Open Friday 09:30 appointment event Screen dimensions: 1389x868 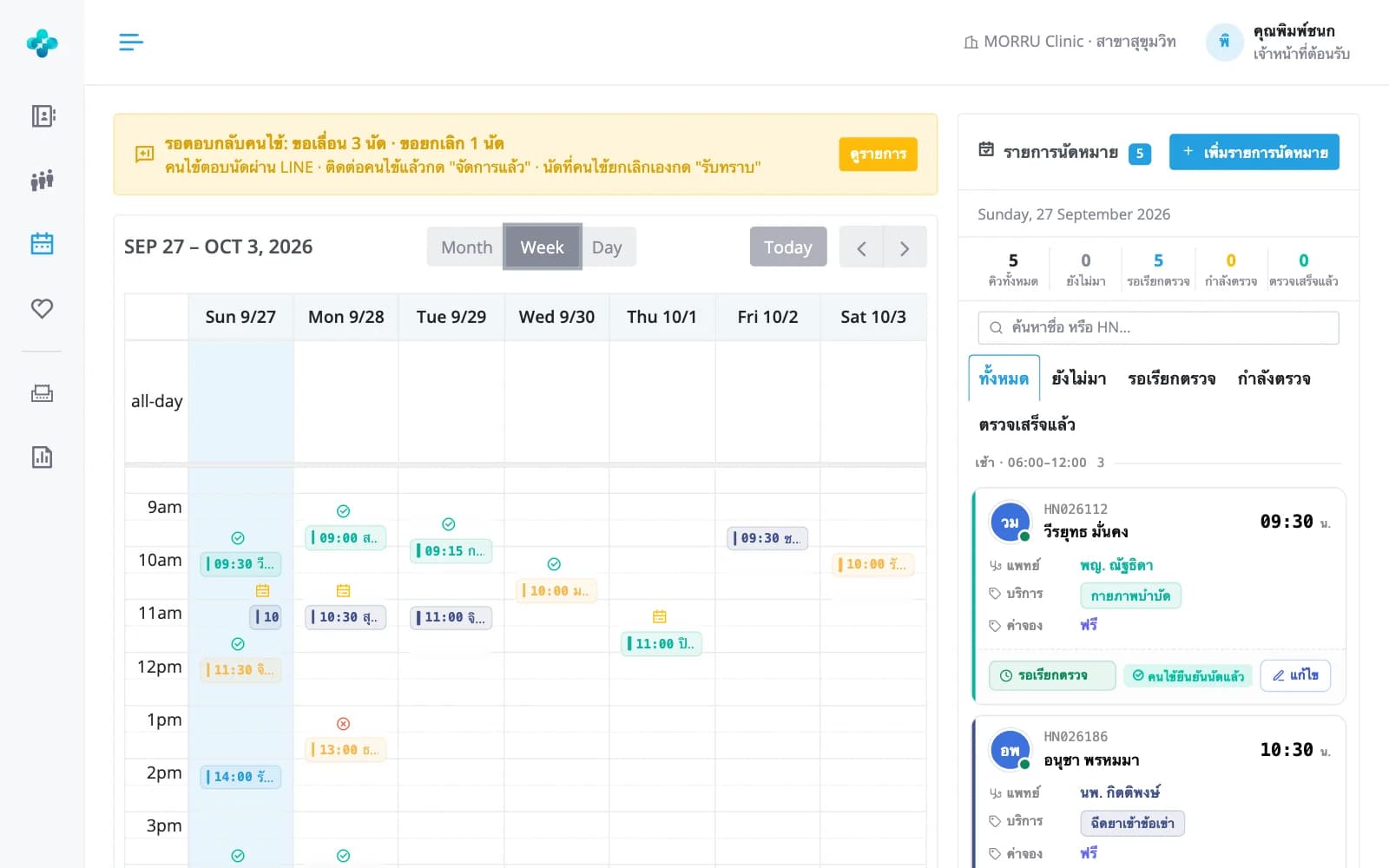coord(767,538)
